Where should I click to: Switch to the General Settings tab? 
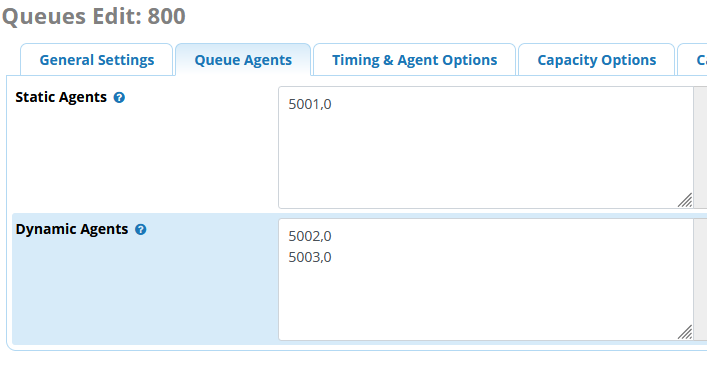pyautogui.click(x=97, y=60)
